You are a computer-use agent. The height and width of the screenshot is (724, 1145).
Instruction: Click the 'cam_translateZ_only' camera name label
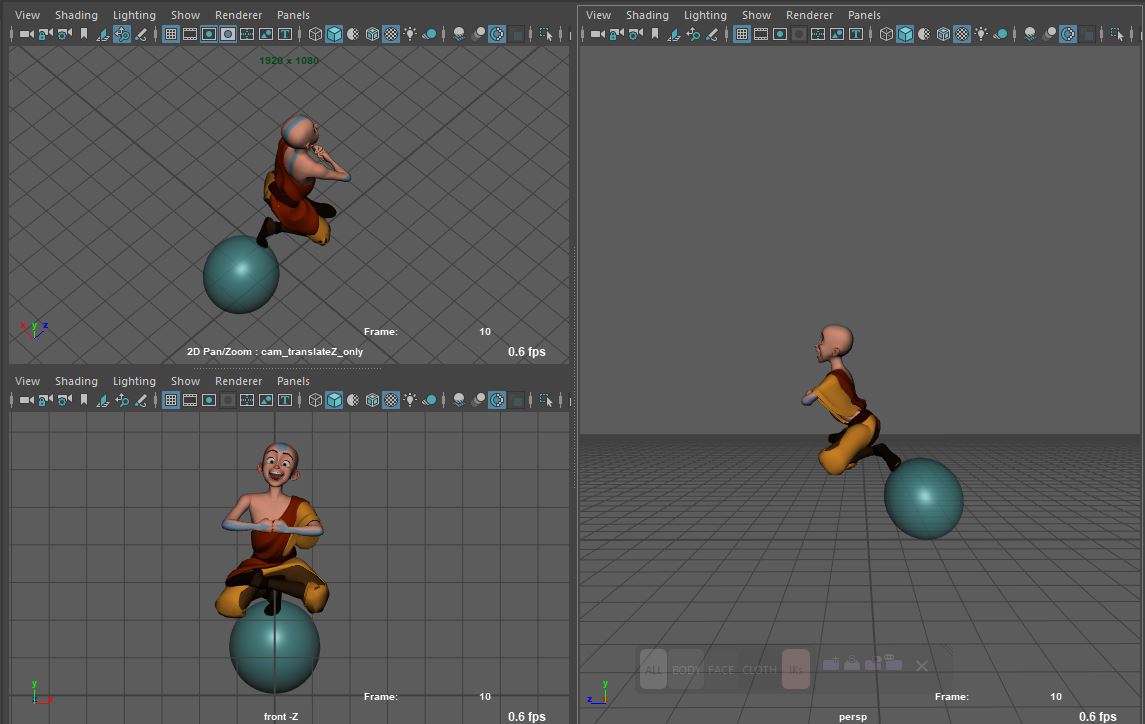click(312, 351)
